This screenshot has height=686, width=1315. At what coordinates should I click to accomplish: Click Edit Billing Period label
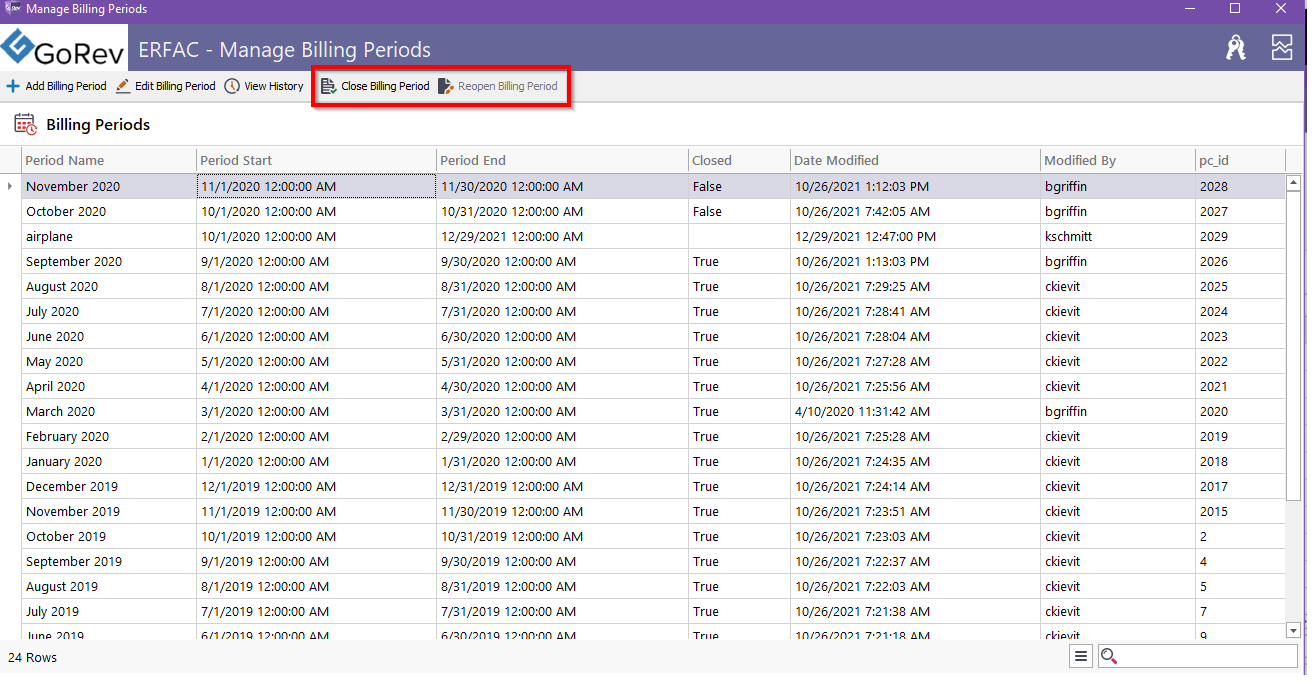pyautogui.click(x=175, y=86)
